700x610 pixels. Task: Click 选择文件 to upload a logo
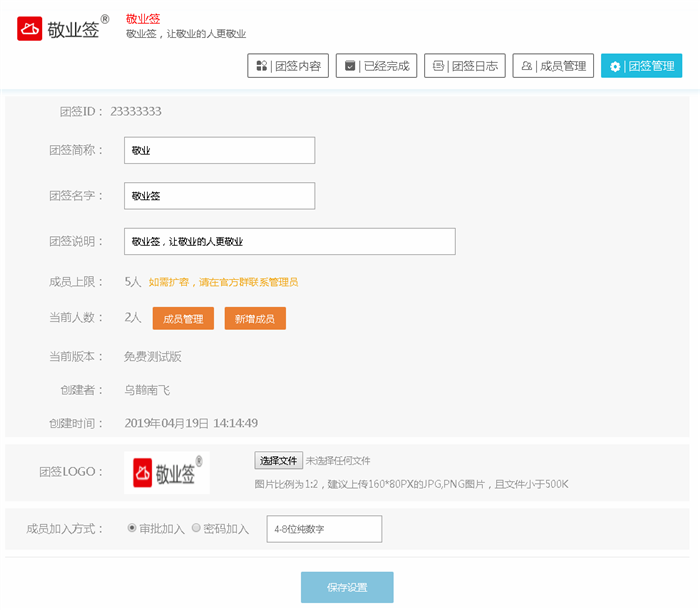point(279,460)
